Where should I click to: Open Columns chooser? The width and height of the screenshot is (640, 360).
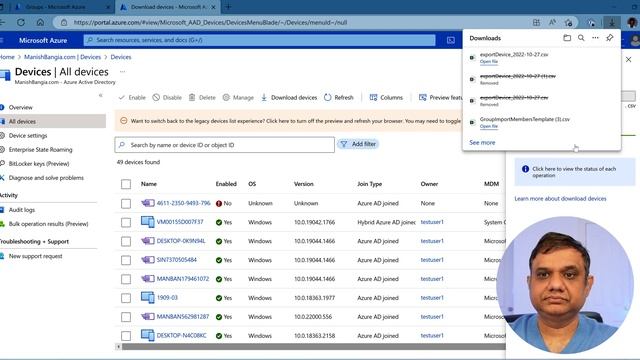tap(386, 98)
